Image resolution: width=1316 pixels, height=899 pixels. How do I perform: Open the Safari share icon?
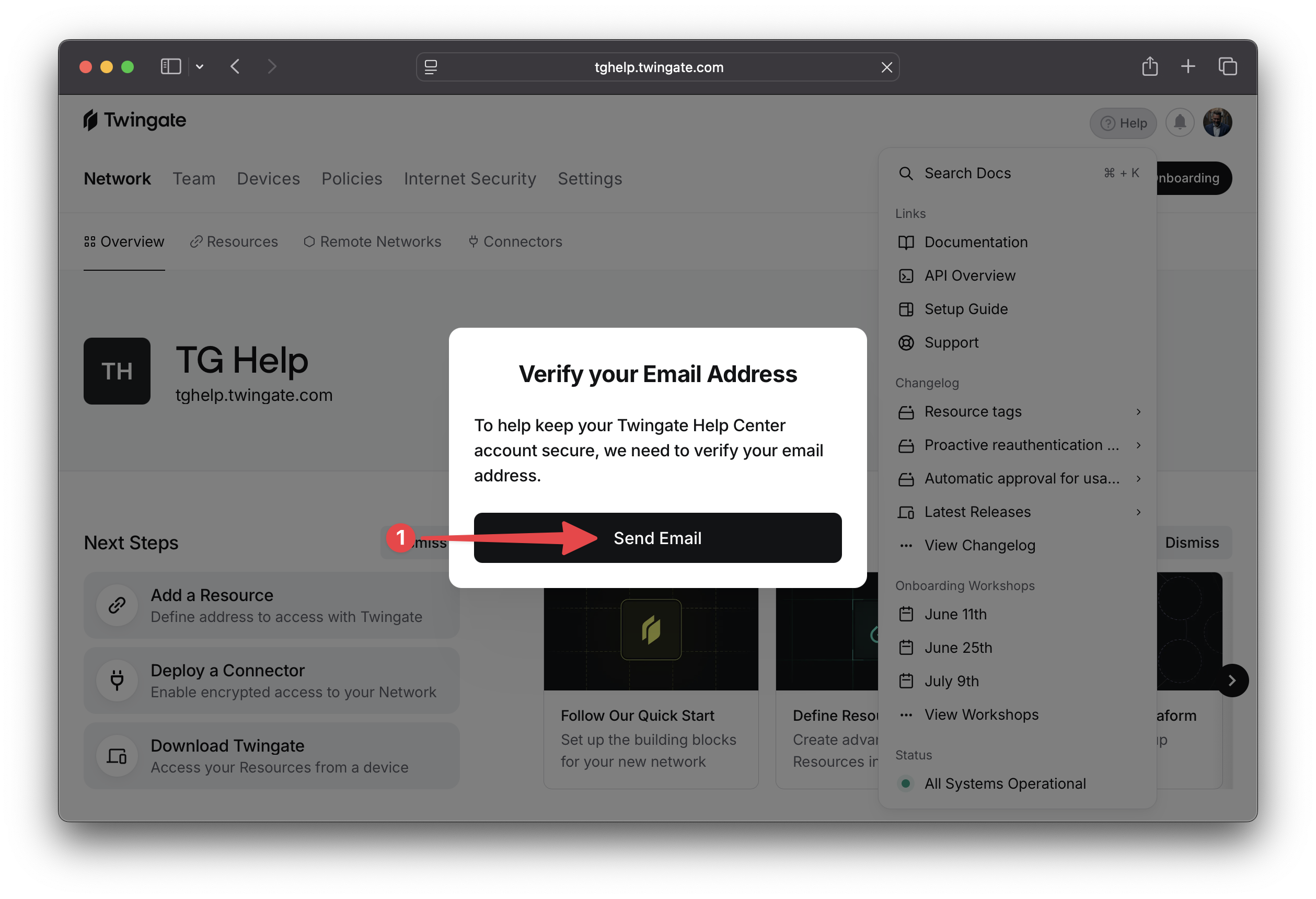1149,66
